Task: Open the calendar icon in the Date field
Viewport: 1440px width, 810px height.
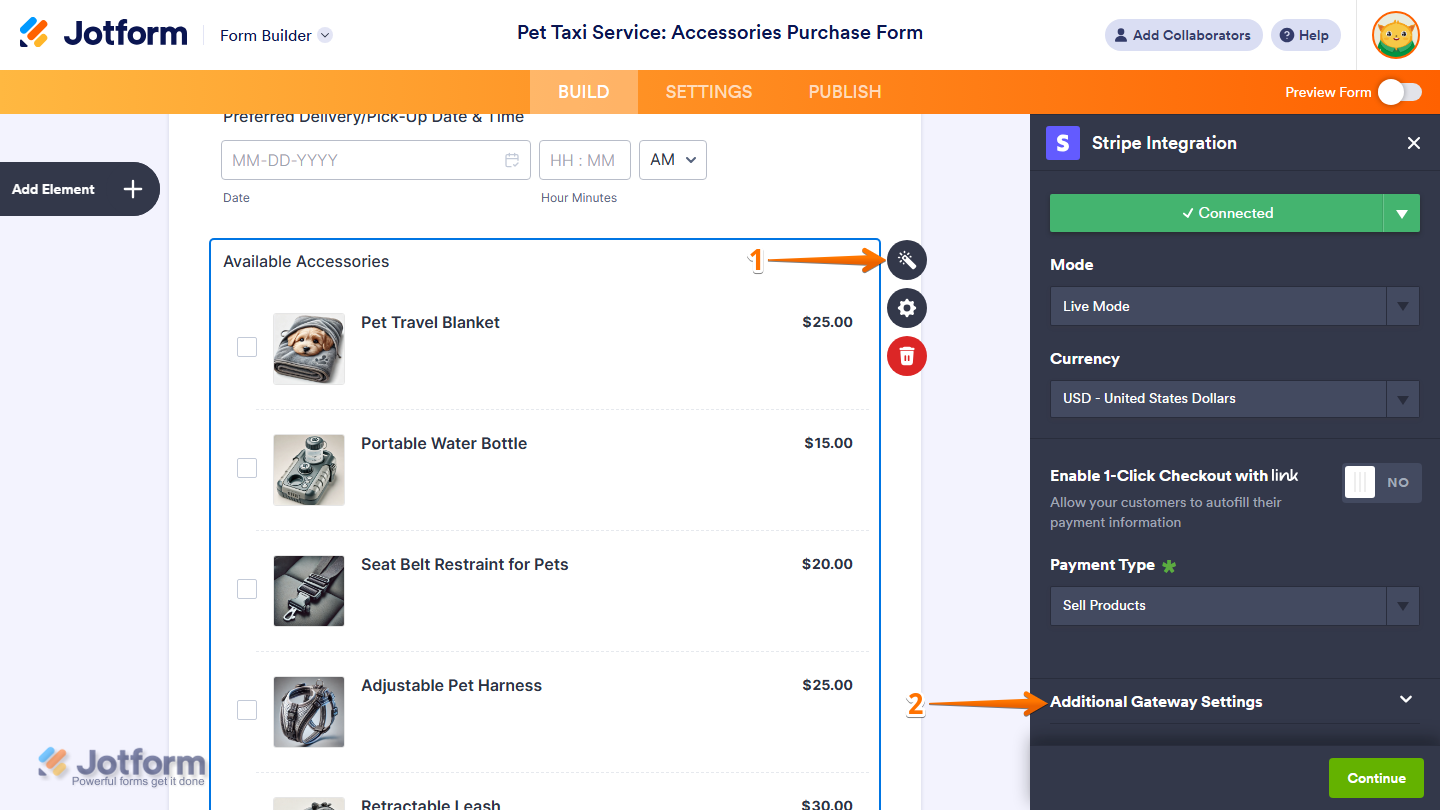Action: coord(512,160)
